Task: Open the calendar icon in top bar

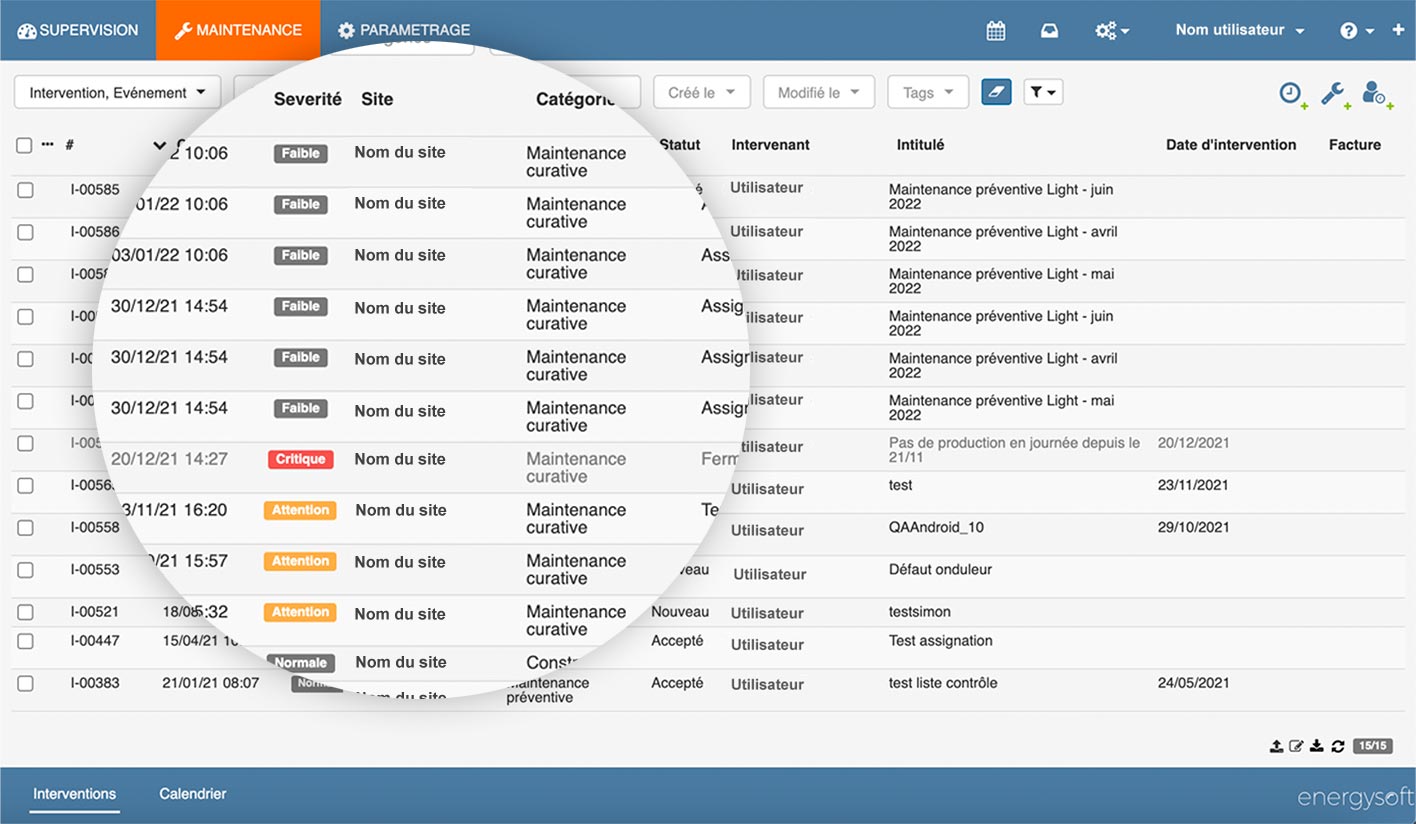Action: tap(995, 31)
